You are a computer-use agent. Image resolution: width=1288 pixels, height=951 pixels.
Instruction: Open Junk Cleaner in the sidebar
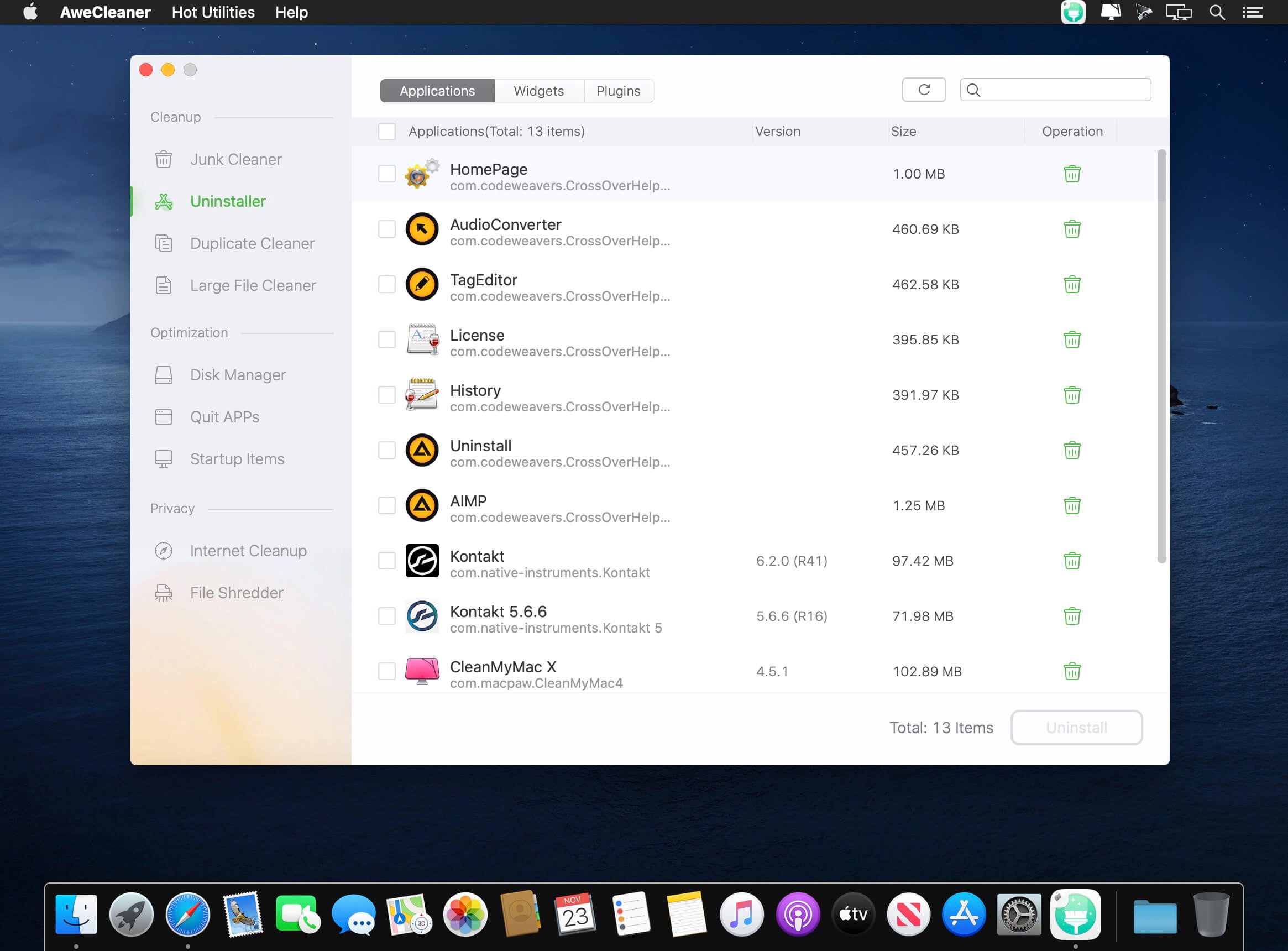[x=235, y=159]
